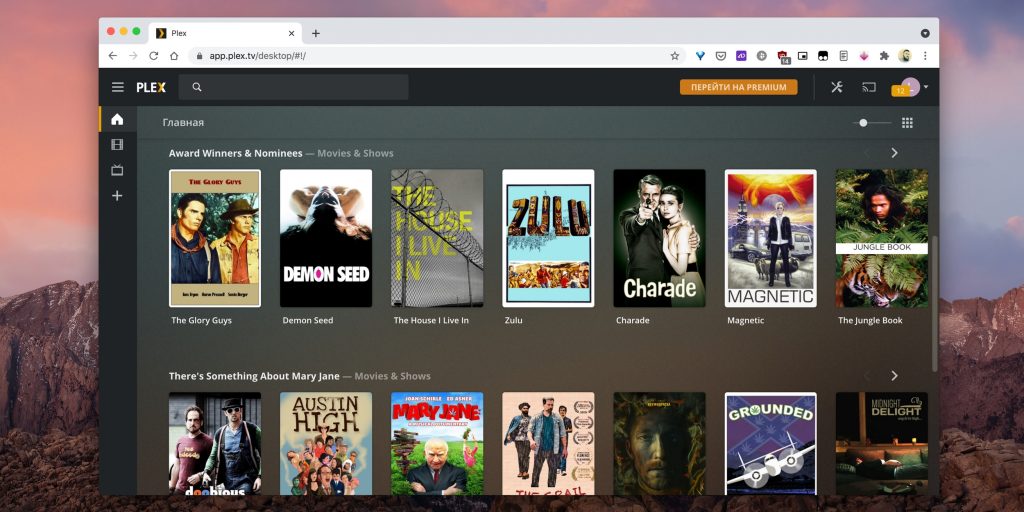Viewport: 1024px width, 512px height.
Task: Click the browser home button
Action: pyautogui.click(x=174, y=56)
